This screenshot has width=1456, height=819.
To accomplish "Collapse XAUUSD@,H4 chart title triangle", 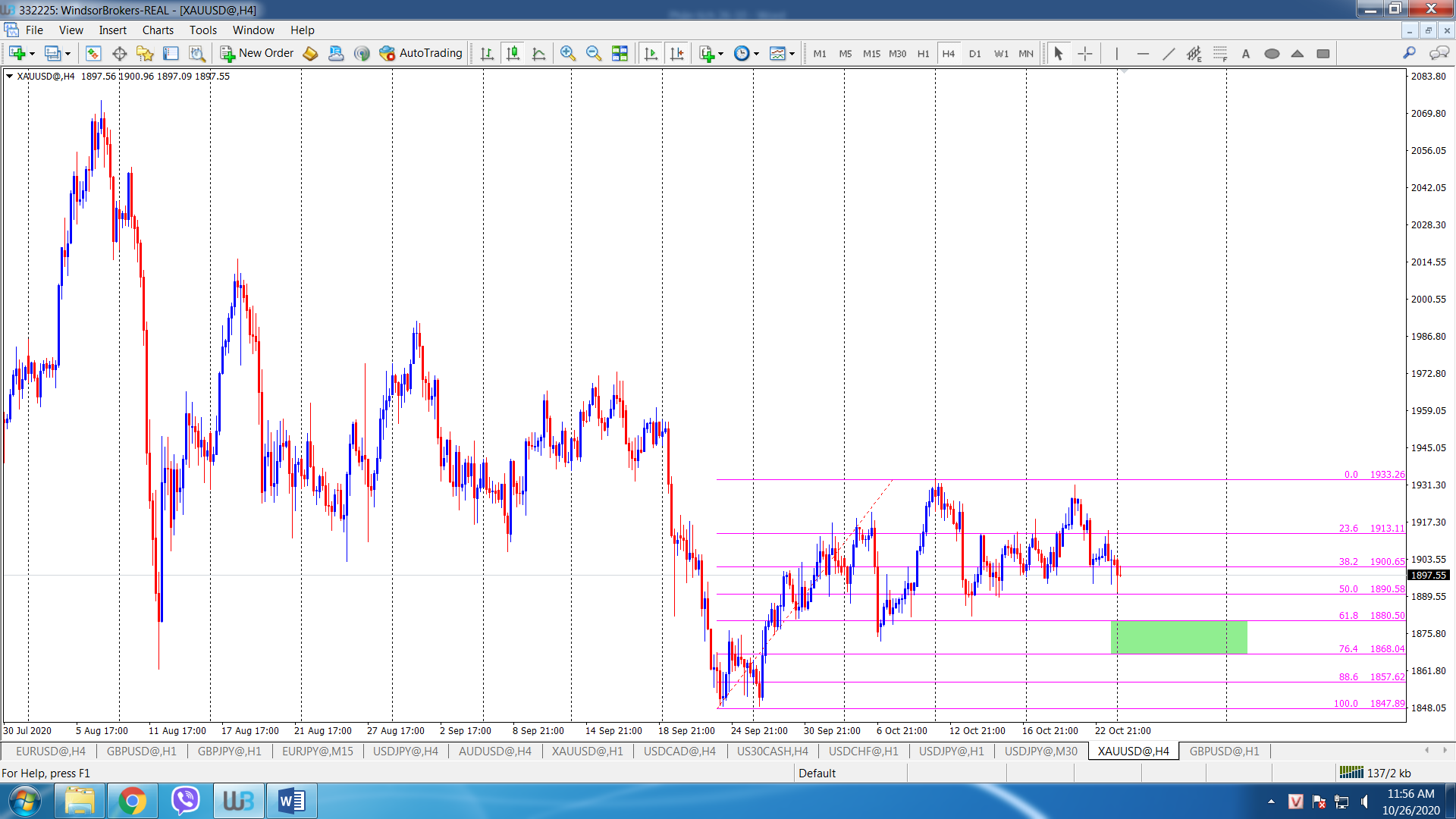I will (x=9, y=76).
